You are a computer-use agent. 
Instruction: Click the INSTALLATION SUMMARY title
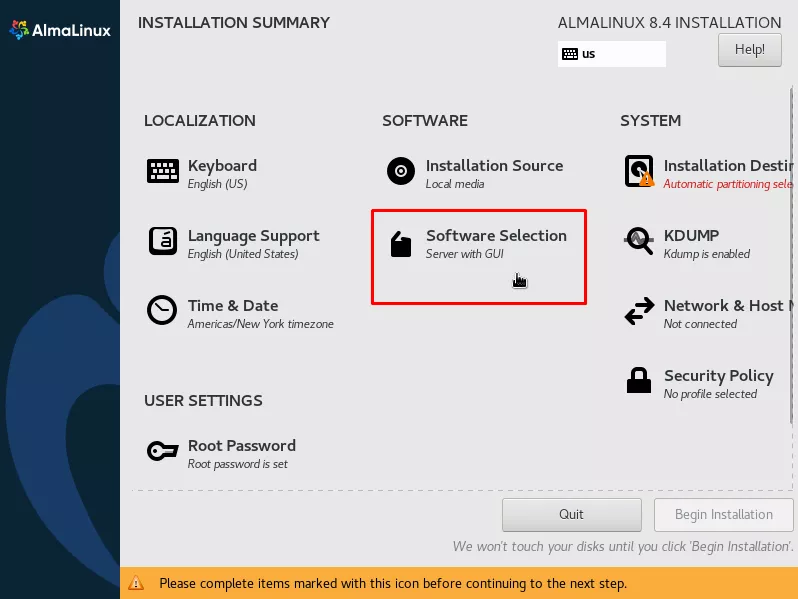tap(234, 23)
